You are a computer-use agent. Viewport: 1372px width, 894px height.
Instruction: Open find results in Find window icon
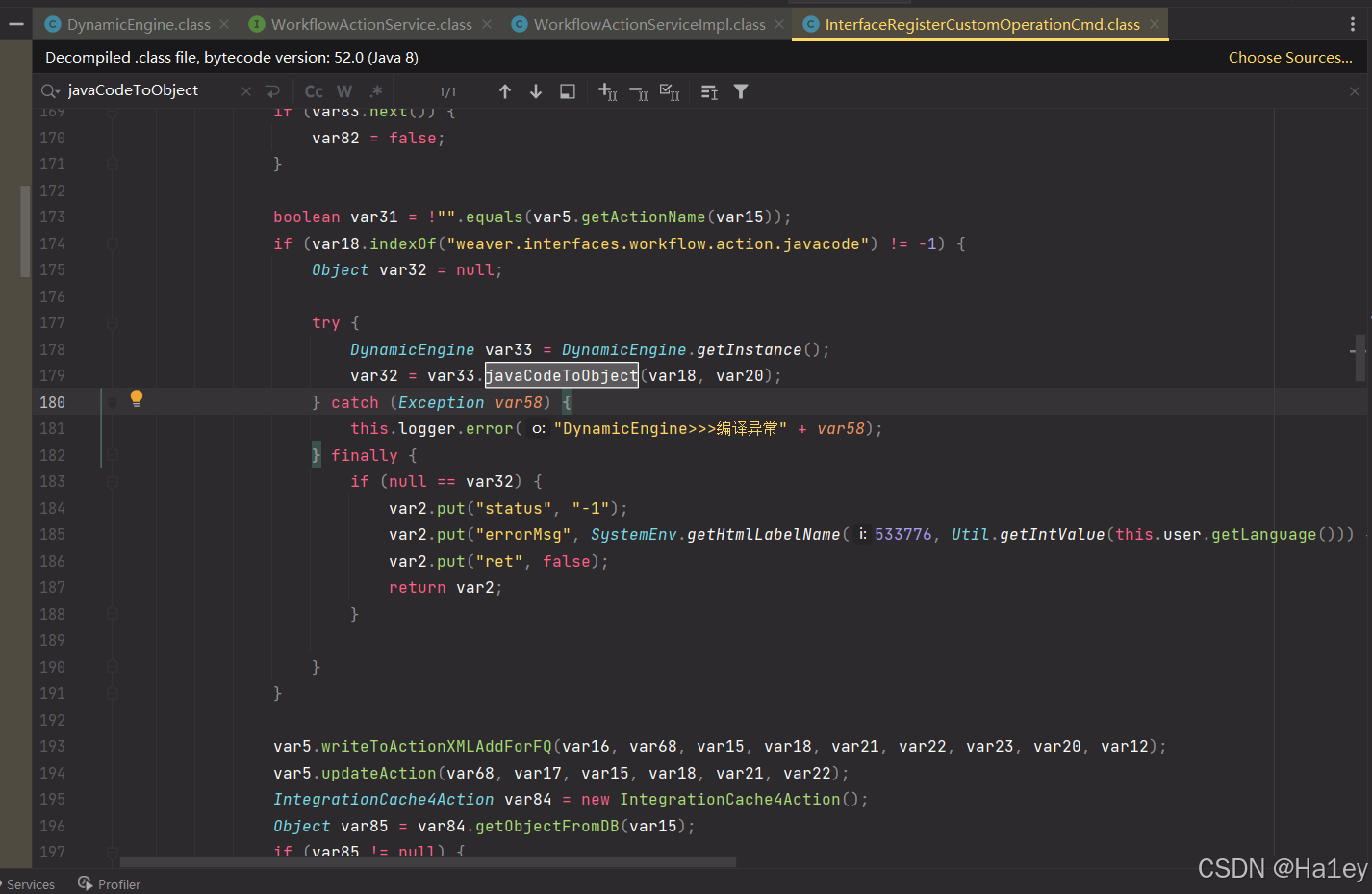(568, 91)
